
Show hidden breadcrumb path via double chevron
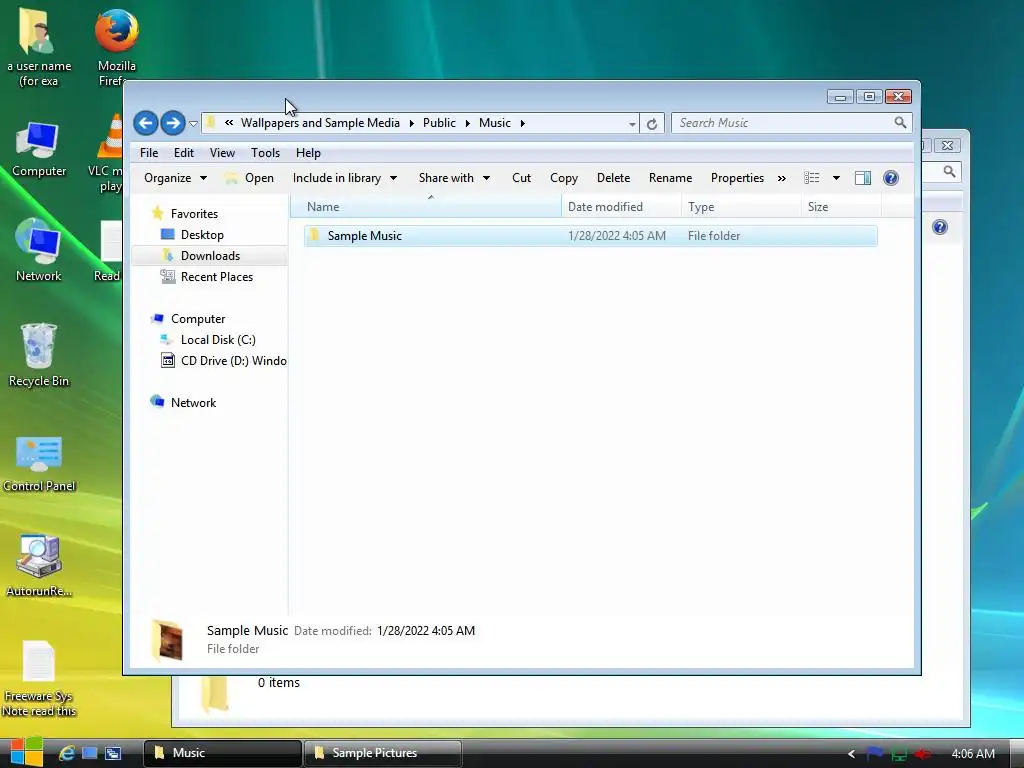pyautogui.click(x=229, y=122)
